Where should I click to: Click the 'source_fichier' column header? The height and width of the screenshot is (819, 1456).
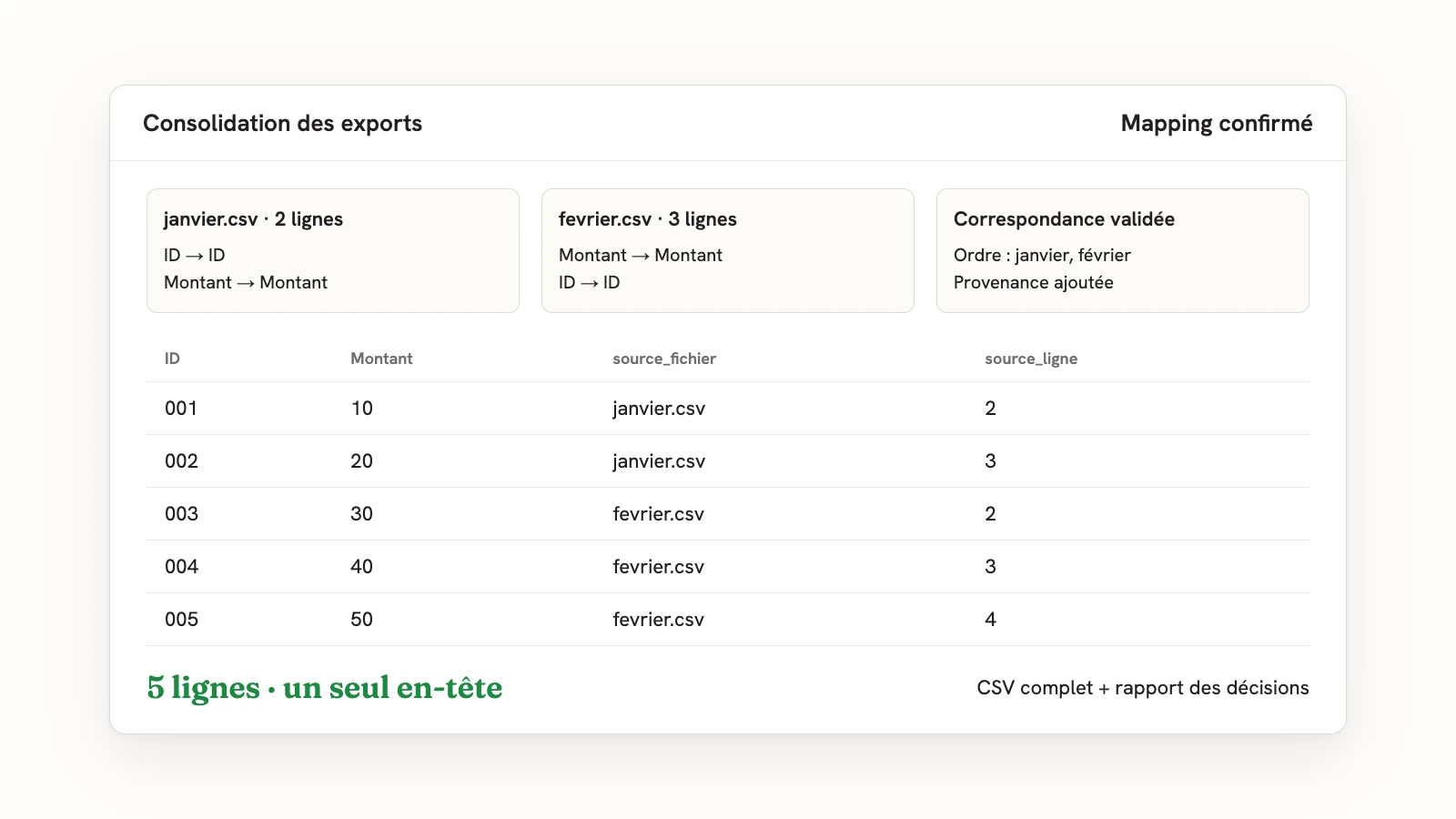coord(664,359)
